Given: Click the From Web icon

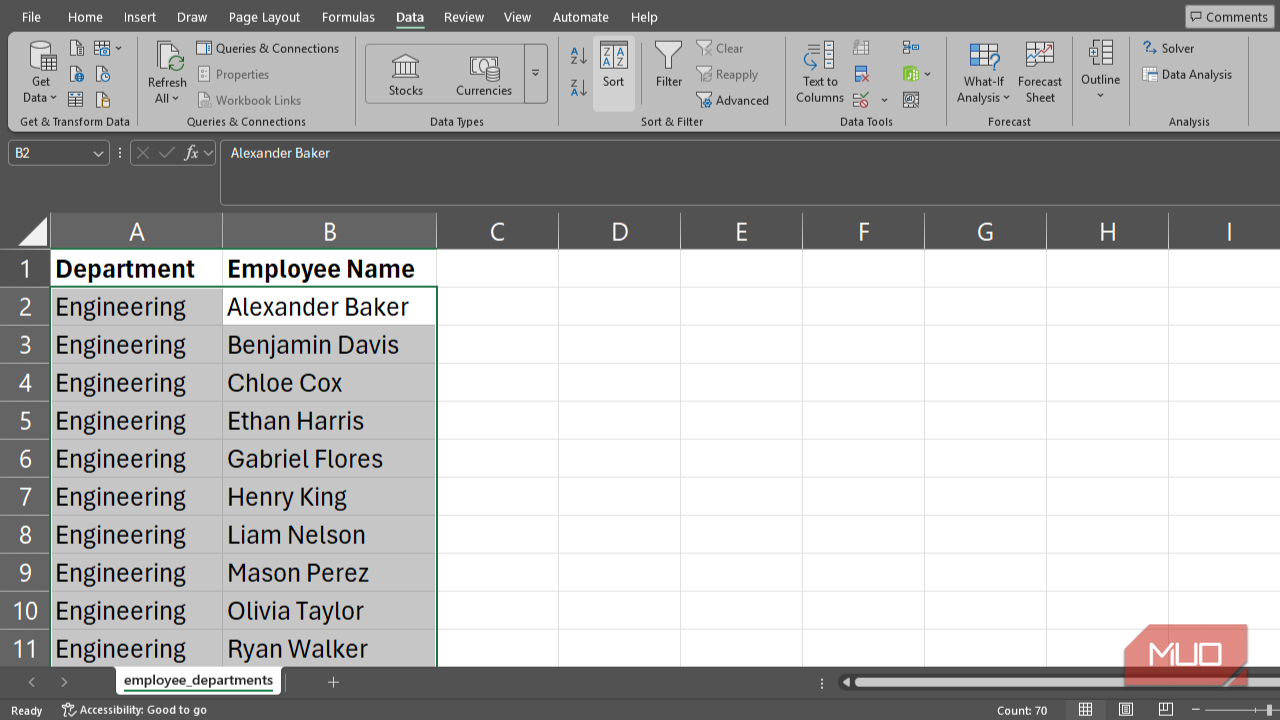Looking at the screenshot, I should [x=77, y=74].
